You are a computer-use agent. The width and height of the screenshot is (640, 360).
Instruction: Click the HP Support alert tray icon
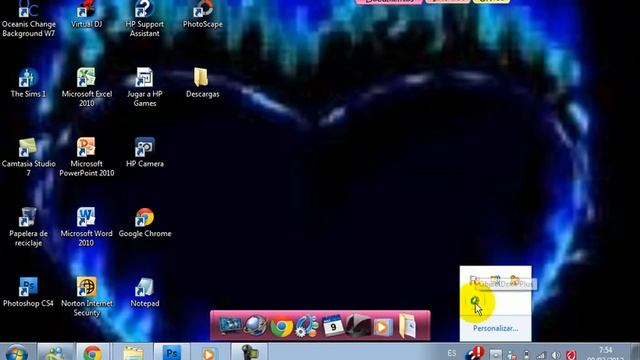[x=475, y=353]
